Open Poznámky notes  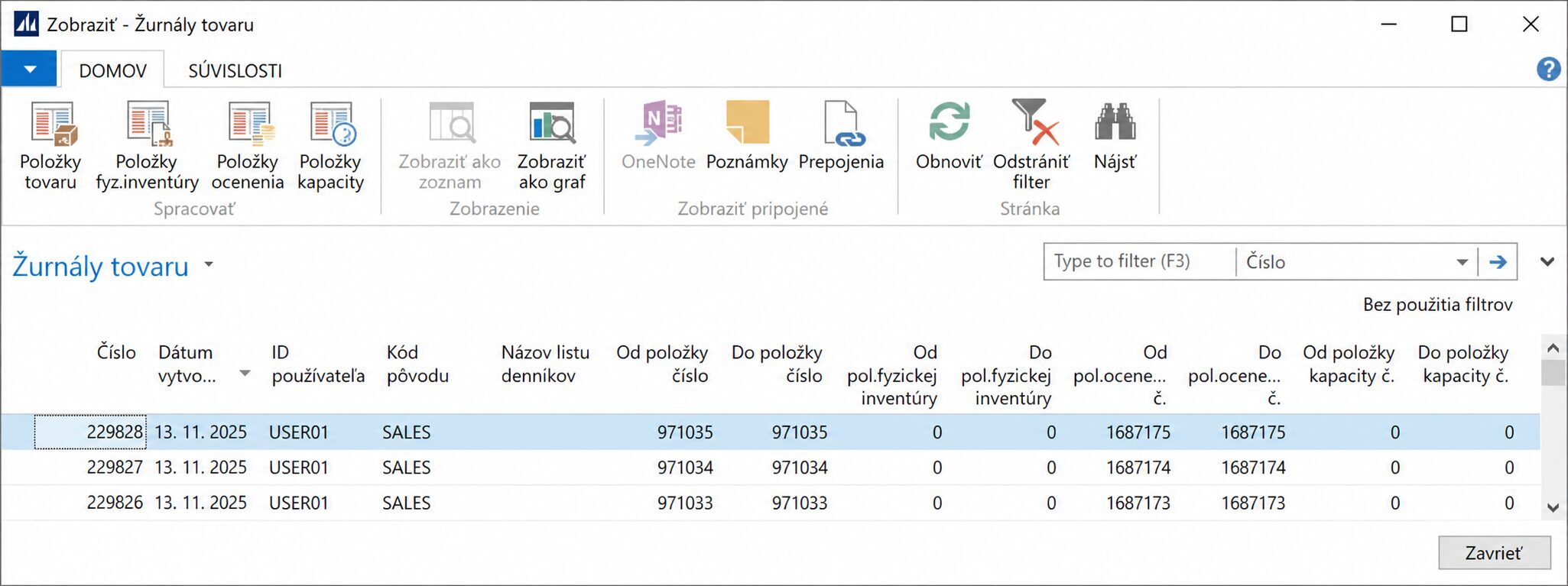[x=747, y=136]
